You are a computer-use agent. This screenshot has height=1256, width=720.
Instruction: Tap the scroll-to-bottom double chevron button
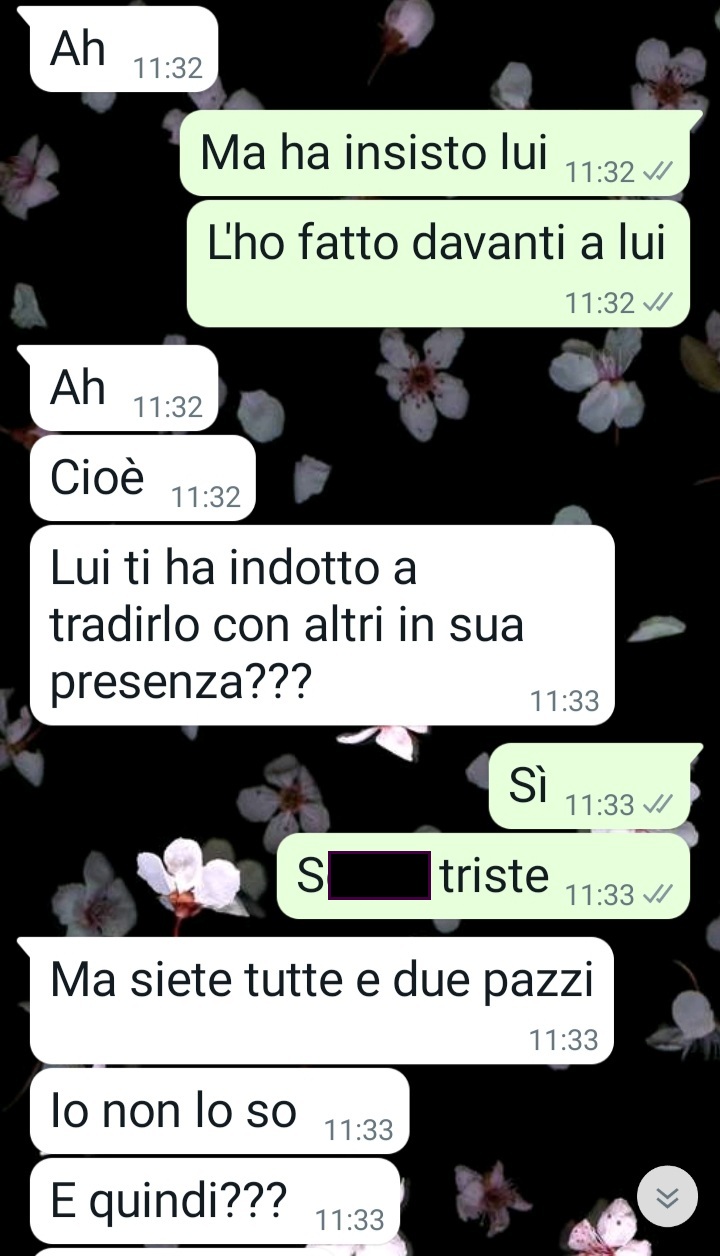pos(667,1196)
